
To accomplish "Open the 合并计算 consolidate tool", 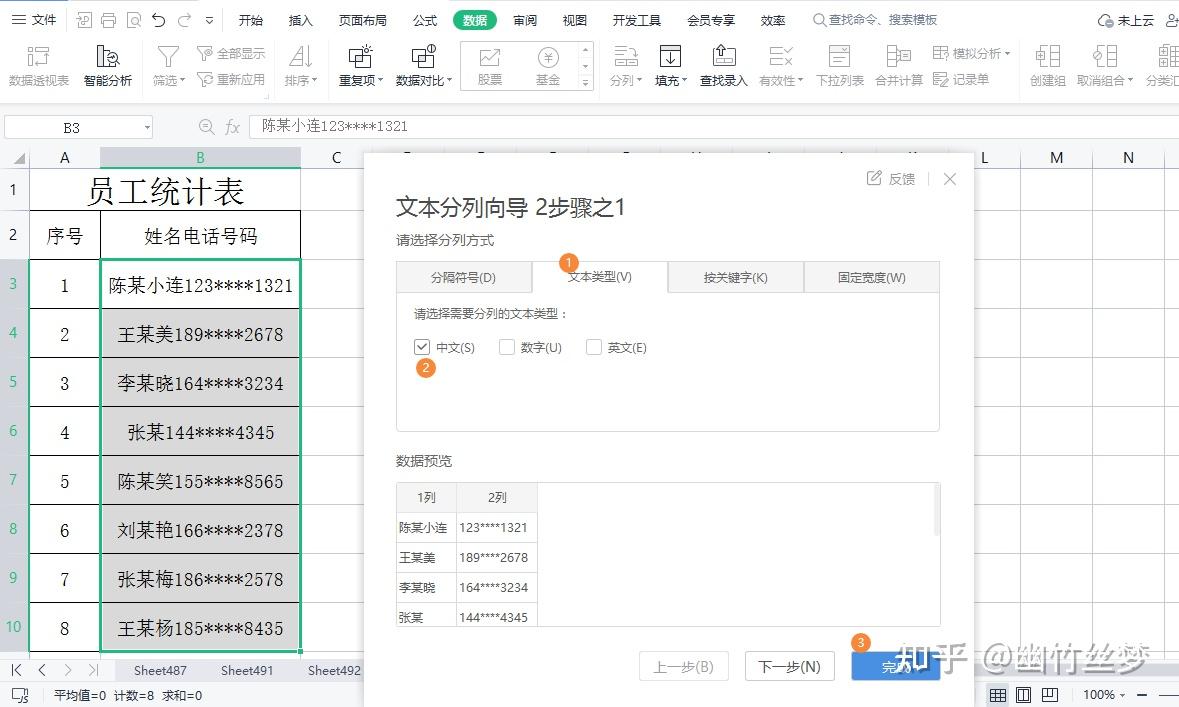I will (898, 60).
